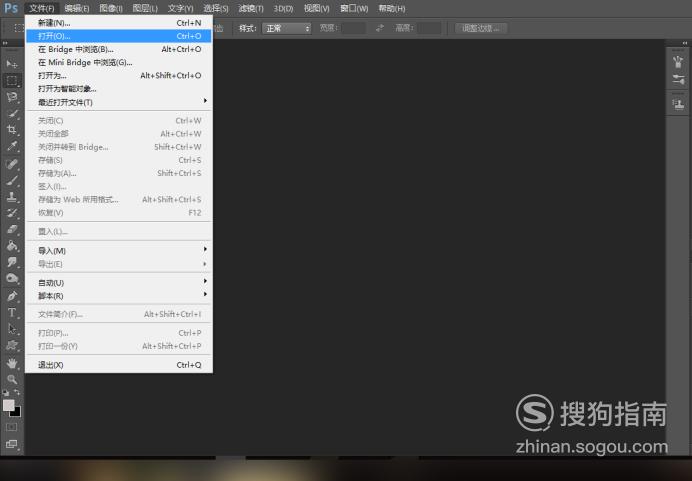Select the Crop tool
The width and height of the screenshot is (692, 481).
[x=12, y=130]
